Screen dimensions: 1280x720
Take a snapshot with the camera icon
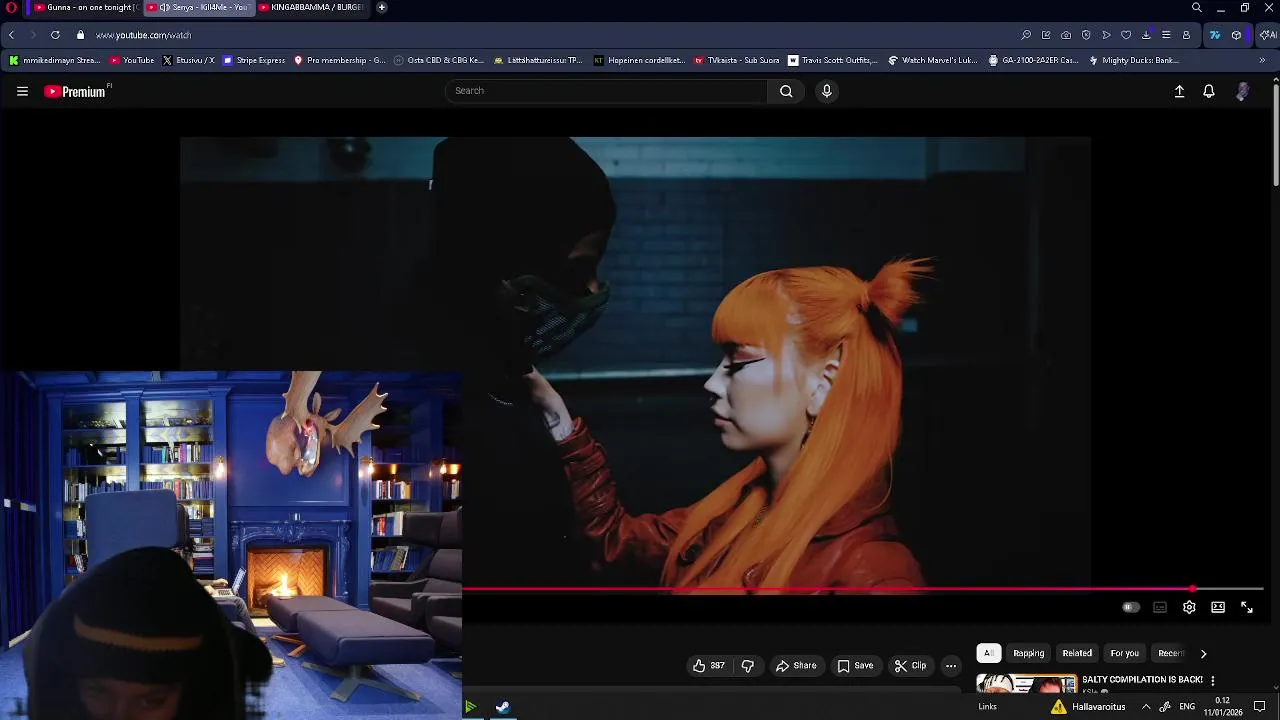click(1066, 35)
